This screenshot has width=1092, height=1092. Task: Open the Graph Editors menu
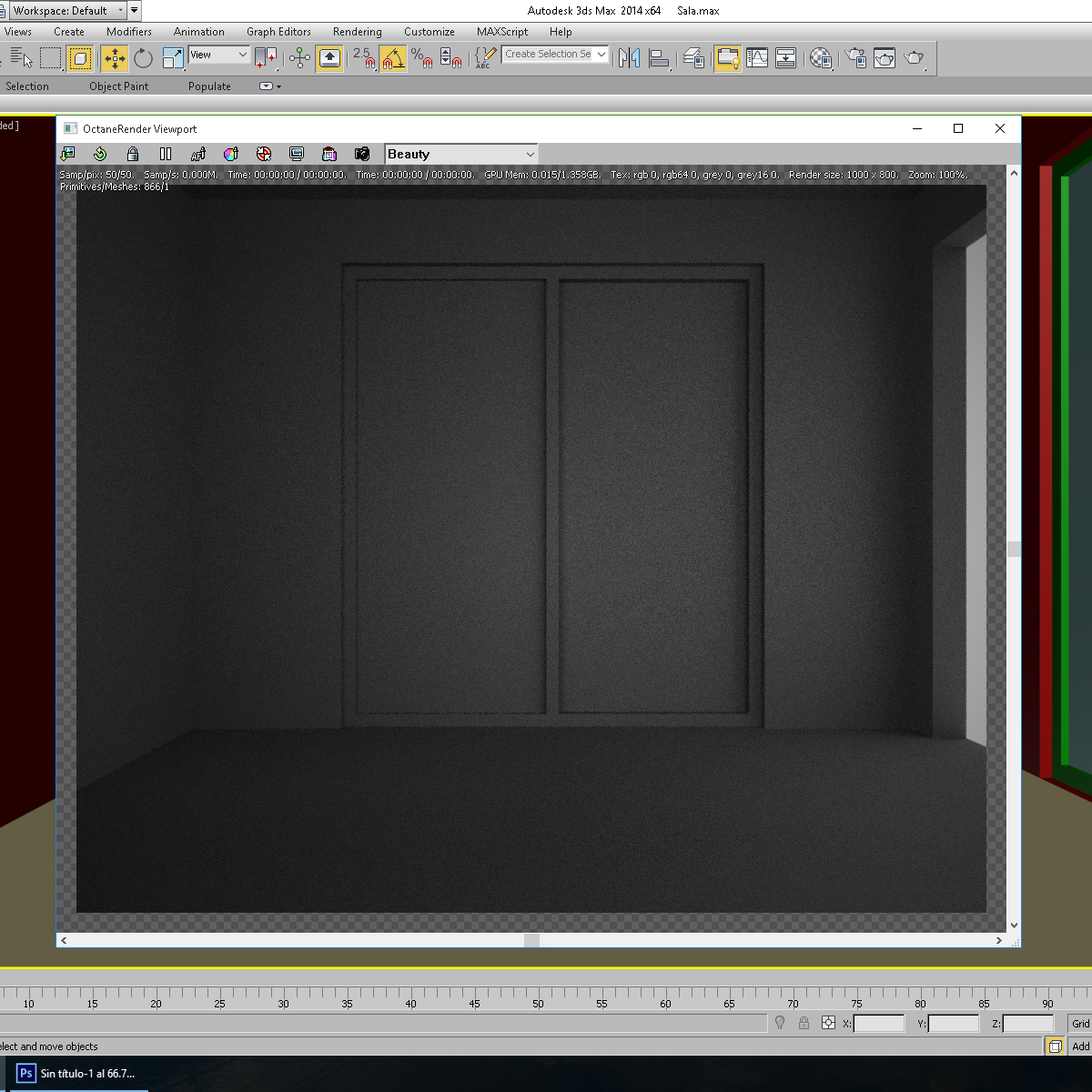coord(278,32)
